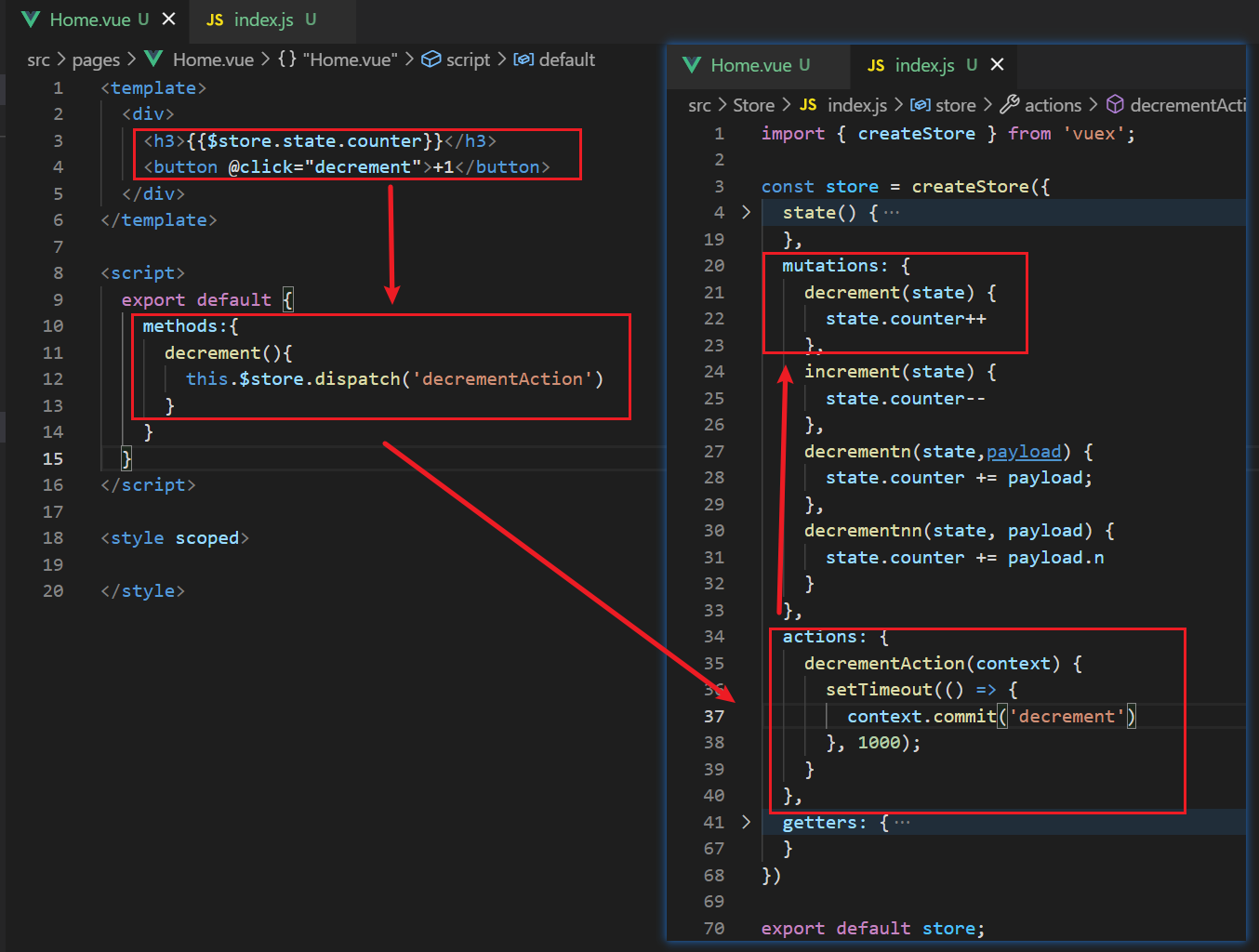Screen dimensions: 1259x952
Task: Click underlined 'payload' parameter on line 27
Action: point(1024,452)
